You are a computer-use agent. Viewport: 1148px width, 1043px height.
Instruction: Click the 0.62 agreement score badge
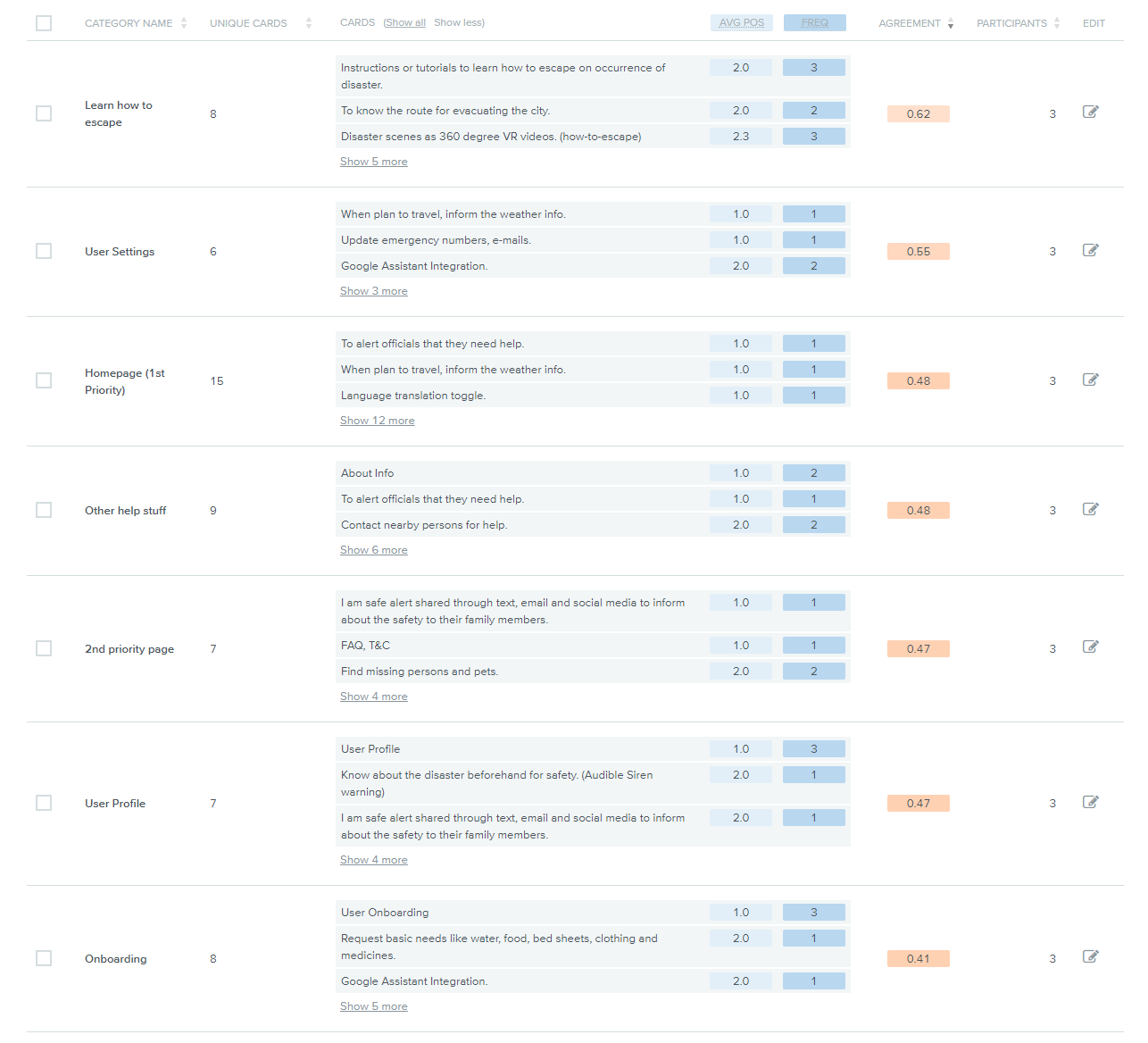click(919, 113)
